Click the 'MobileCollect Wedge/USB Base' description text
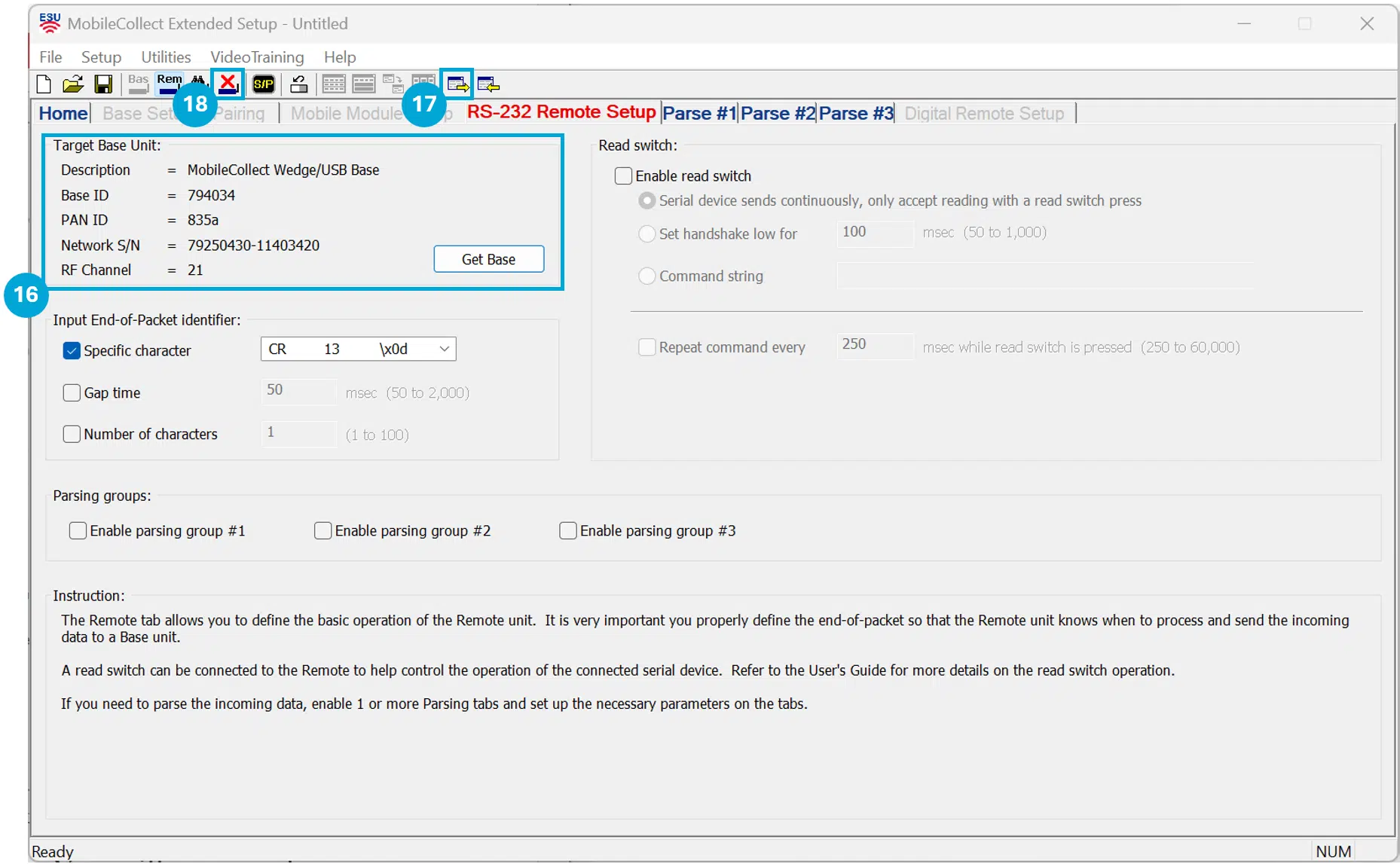Screen dimensions: 1400x864 point(283,170)
